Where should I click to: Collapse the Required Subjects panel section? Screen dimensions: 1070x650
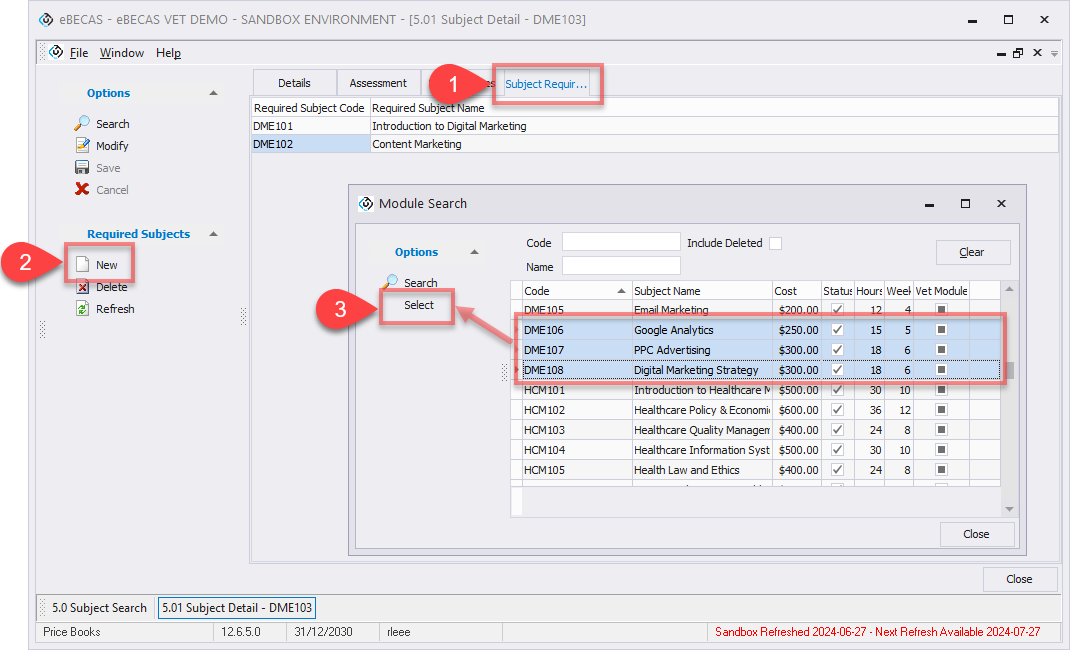tap(213, 234)
